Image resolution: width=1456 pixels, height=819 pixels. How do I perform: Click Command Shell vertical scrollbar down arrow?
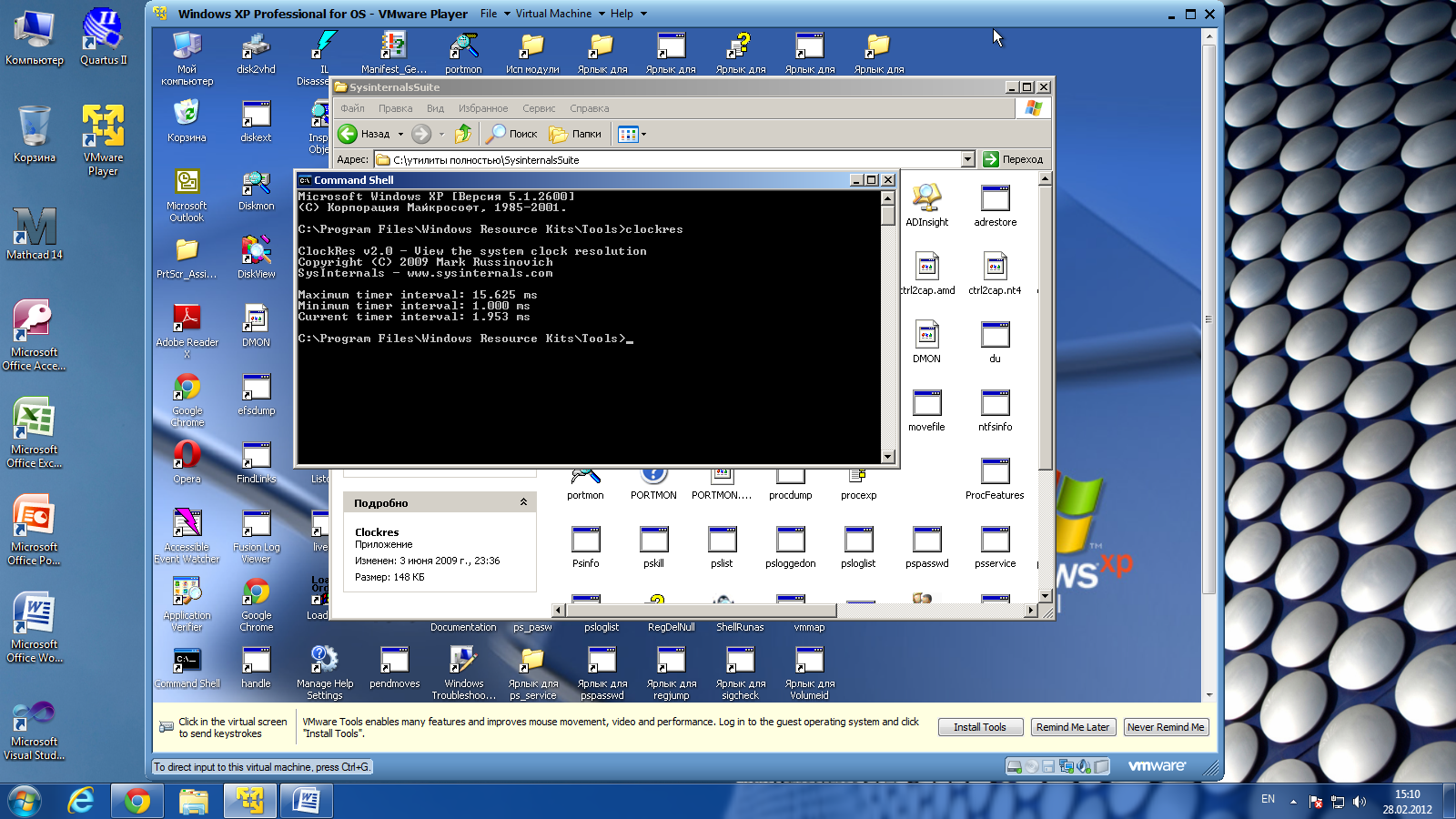[888, 457]
